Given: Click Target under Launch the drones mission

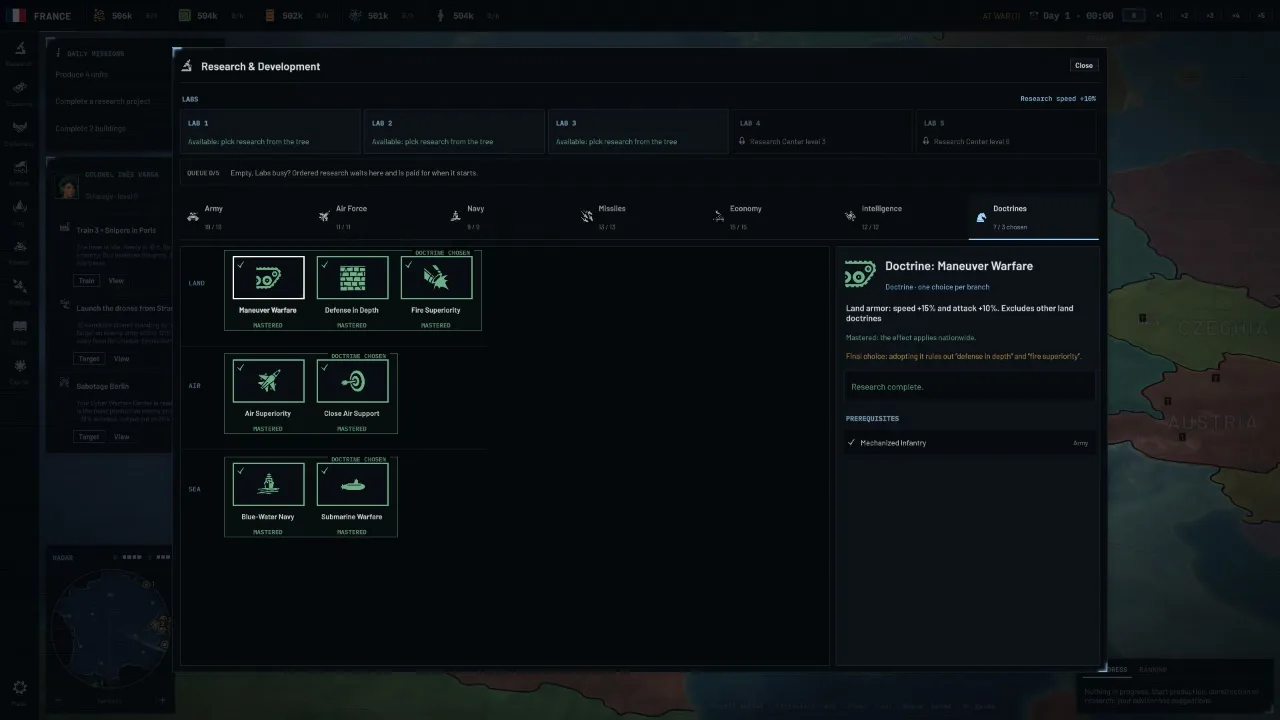Looking at the screenshot, I should coord(89,358).
